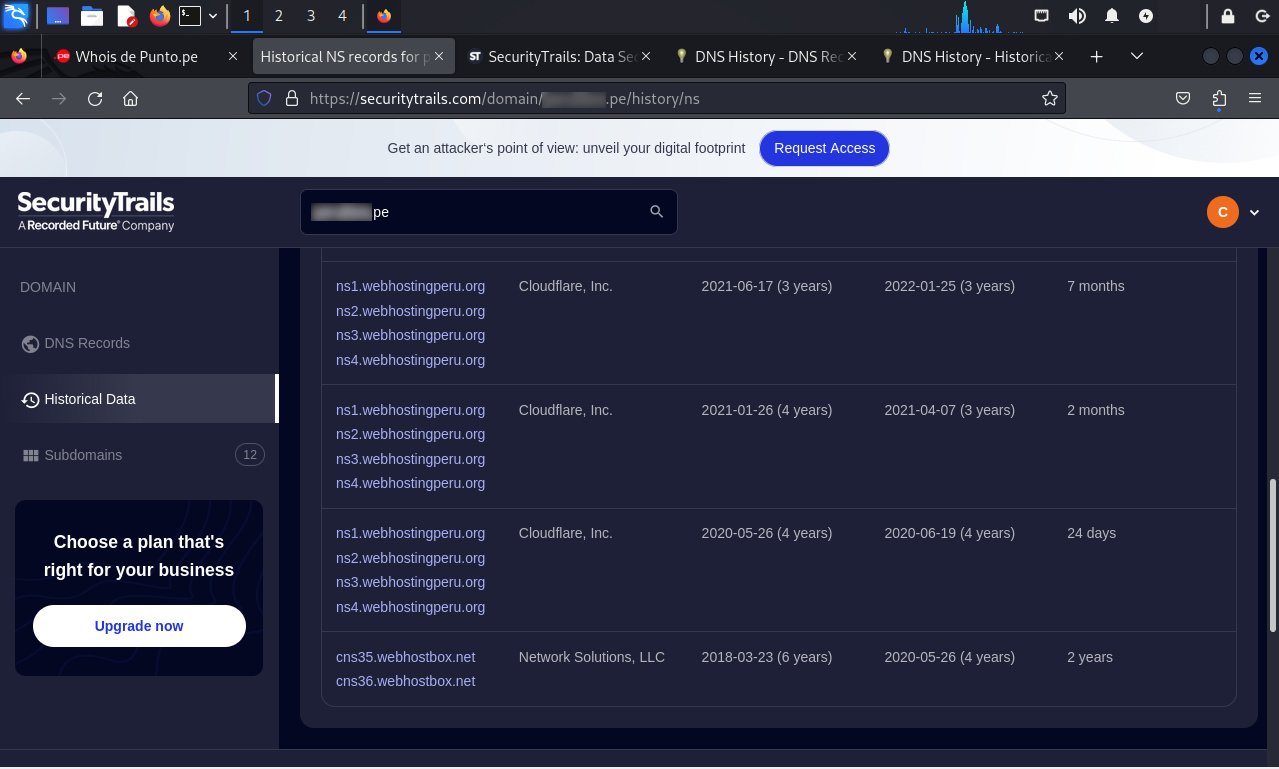Expand the terminal launcher dropdown arrow
This screenshot has height=769, width=1279.
point(213,16)
